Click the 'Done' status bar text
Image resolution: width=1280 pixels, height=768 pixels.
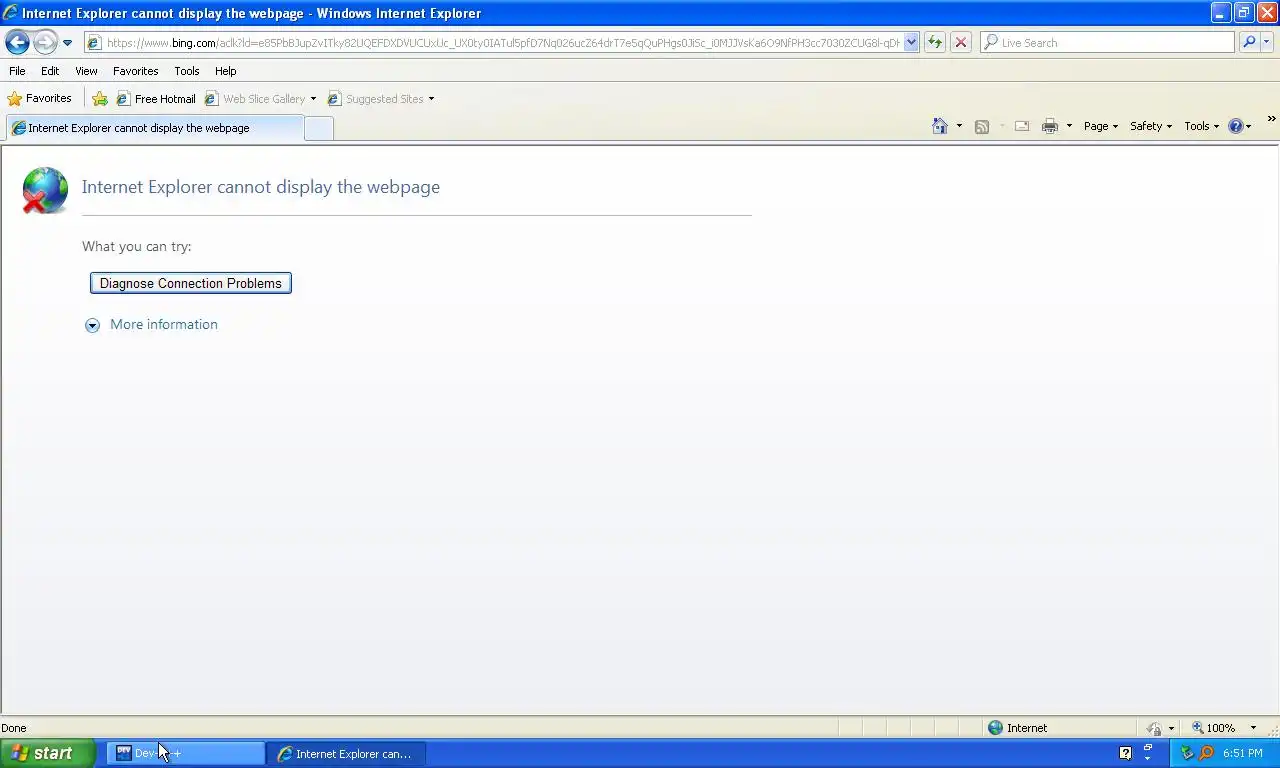click(14, 728)
